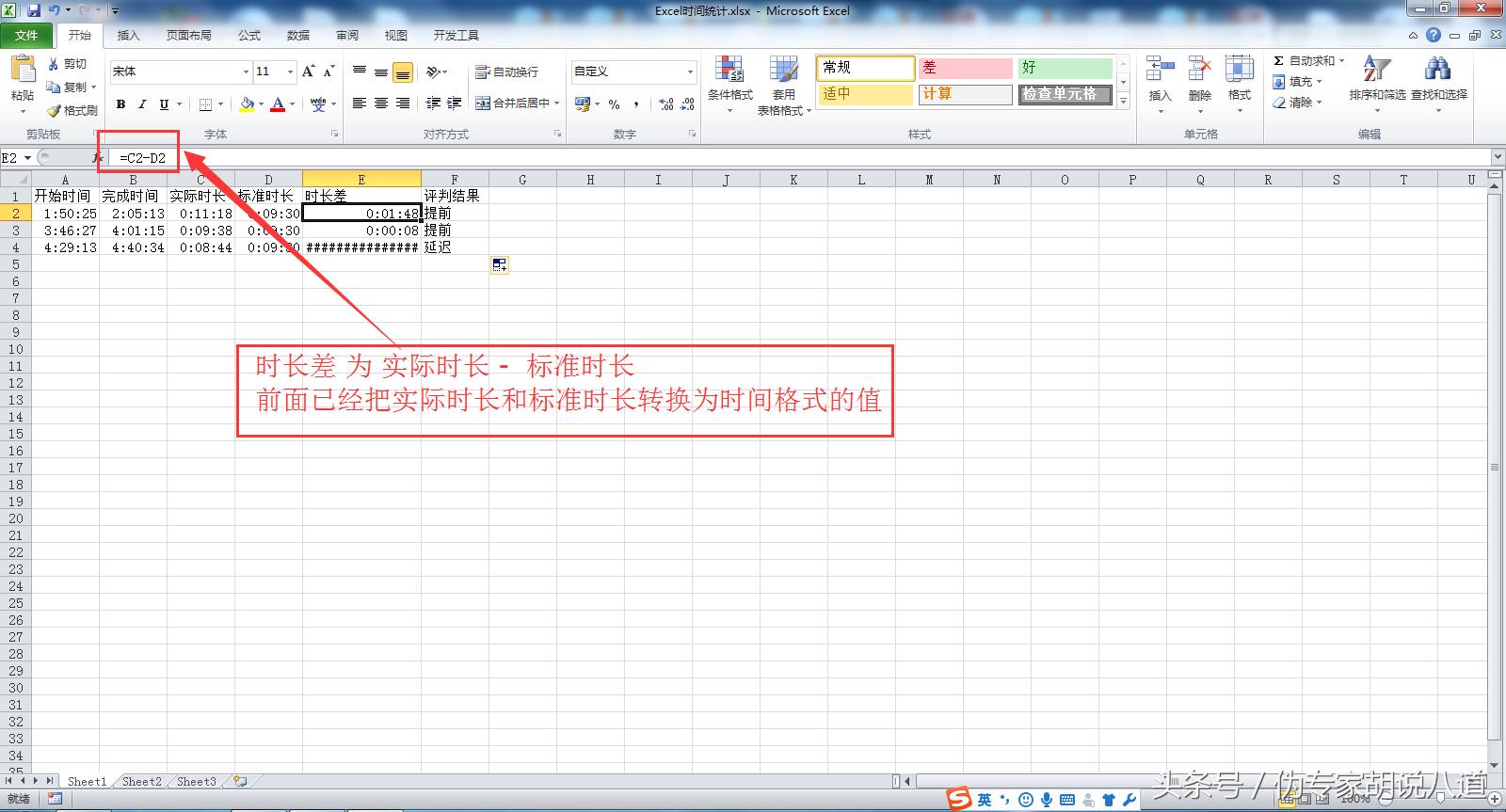Decrease font size with the small A

[328, 72]
